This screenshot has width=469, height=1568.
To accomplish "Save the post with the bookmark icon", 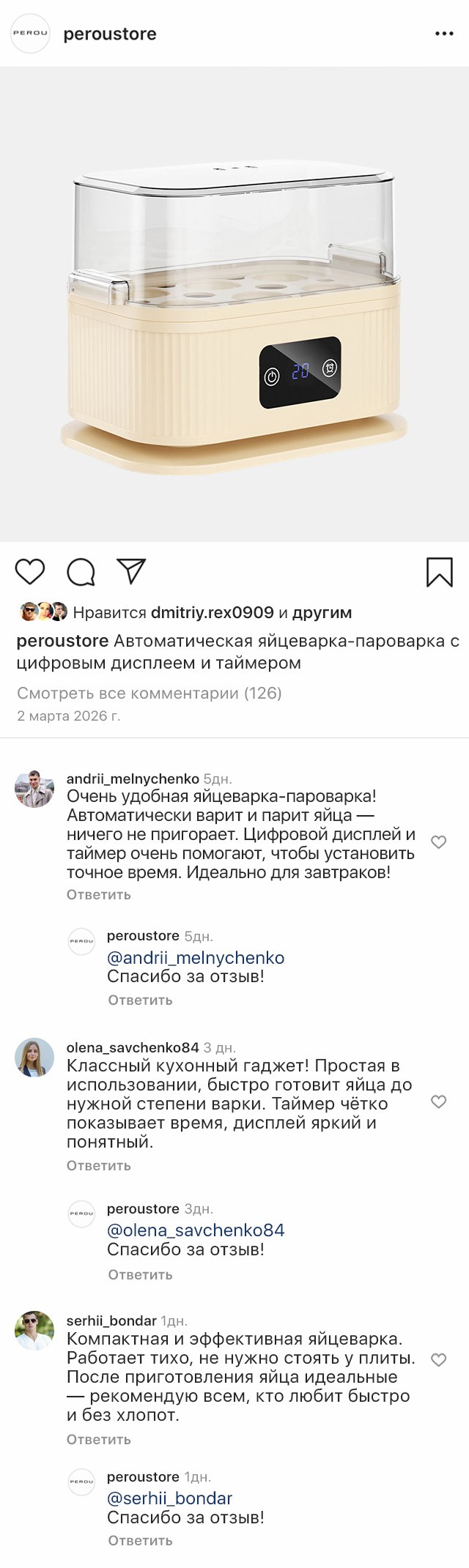I will point(440,572).
